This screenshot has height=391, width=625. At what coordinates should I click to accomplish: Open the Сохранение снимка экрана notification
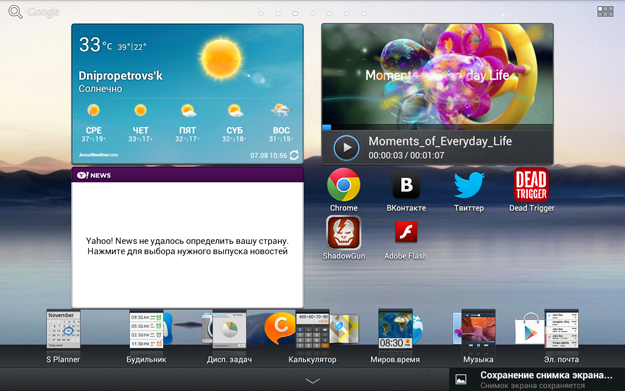click(537, 379)
